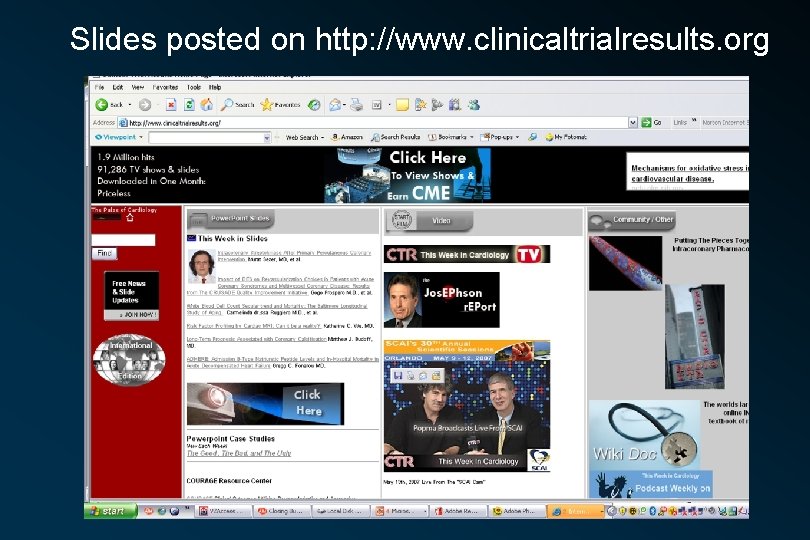Click the Edit with Word icon
810x540 pixels.
[x=377, y=105]
